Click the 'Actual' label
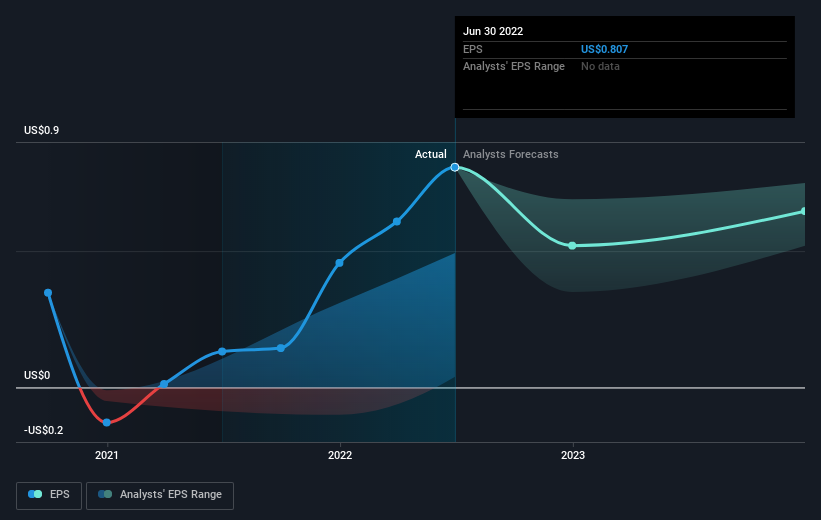 coord(431,154)
